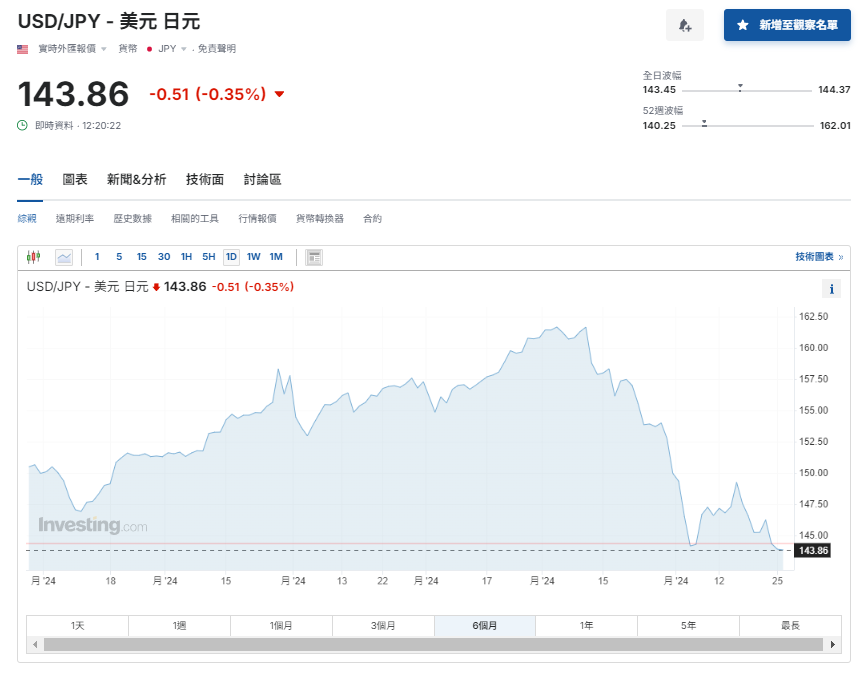Switch to the area chart icon
The height and width of the screenshot is (680, 864).
[62, 257]
